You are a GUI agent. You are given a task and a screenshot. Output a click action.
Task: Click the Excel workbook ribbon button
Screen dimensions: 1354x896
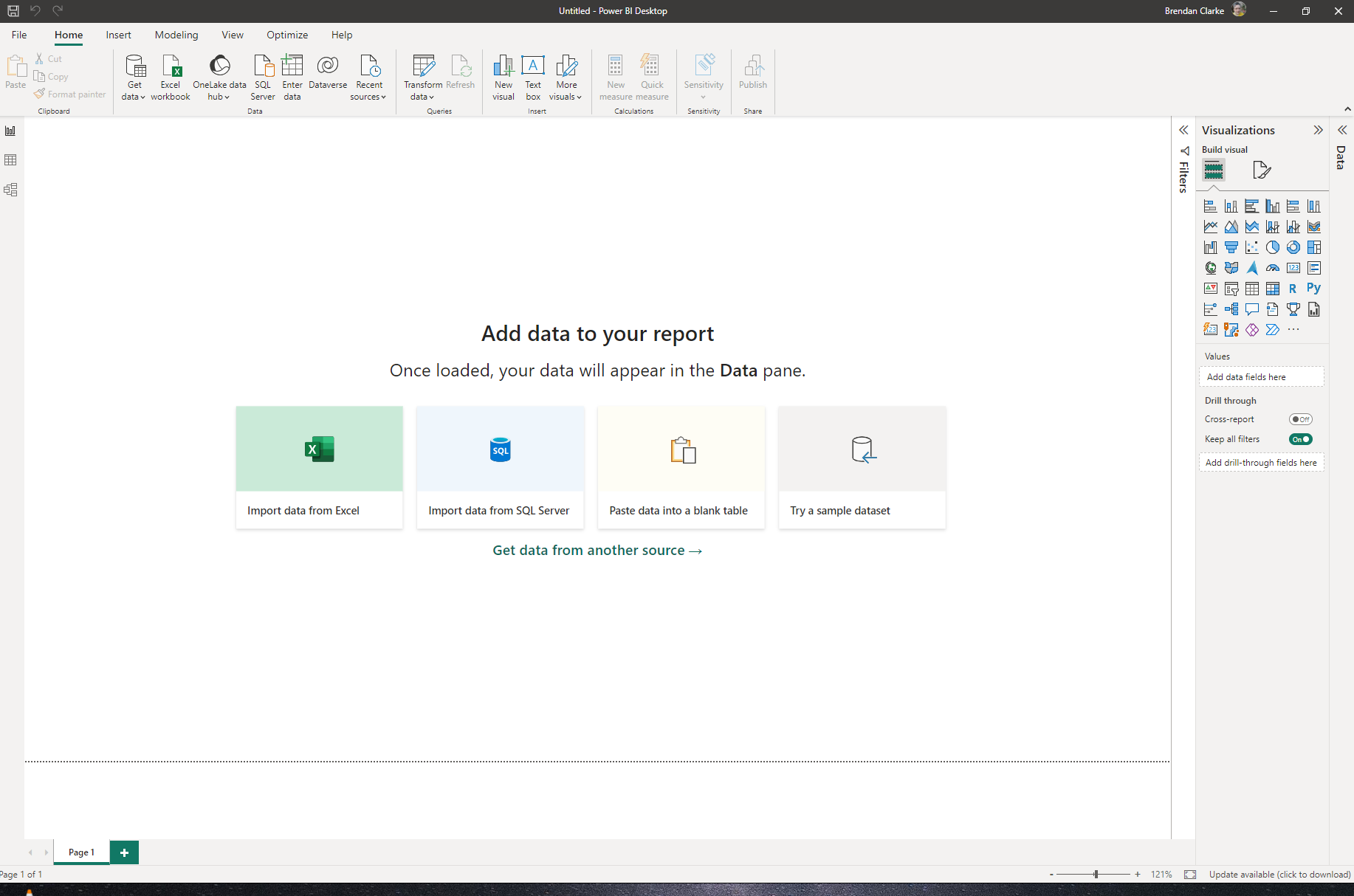[x=171, y=77]
